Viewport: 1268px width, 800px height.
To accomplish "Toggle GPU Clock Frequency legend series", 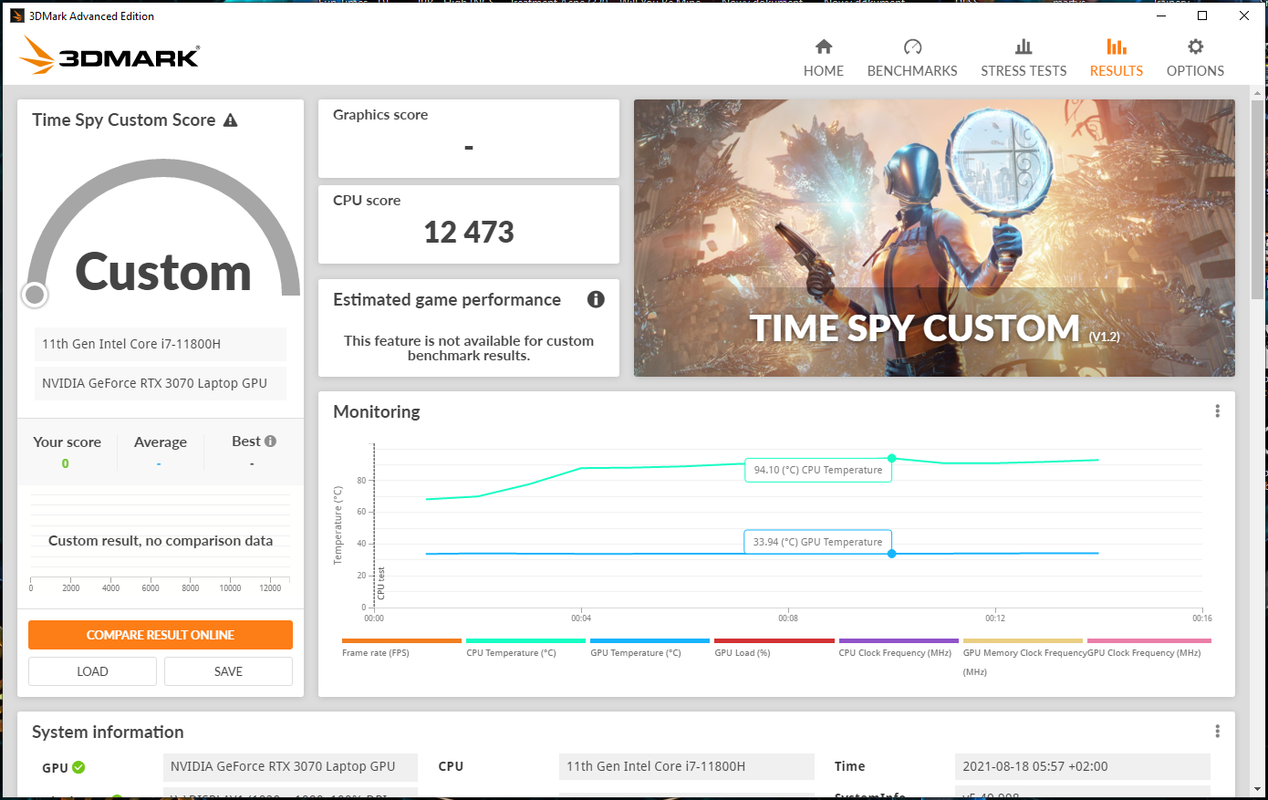I will [1149, 647].
